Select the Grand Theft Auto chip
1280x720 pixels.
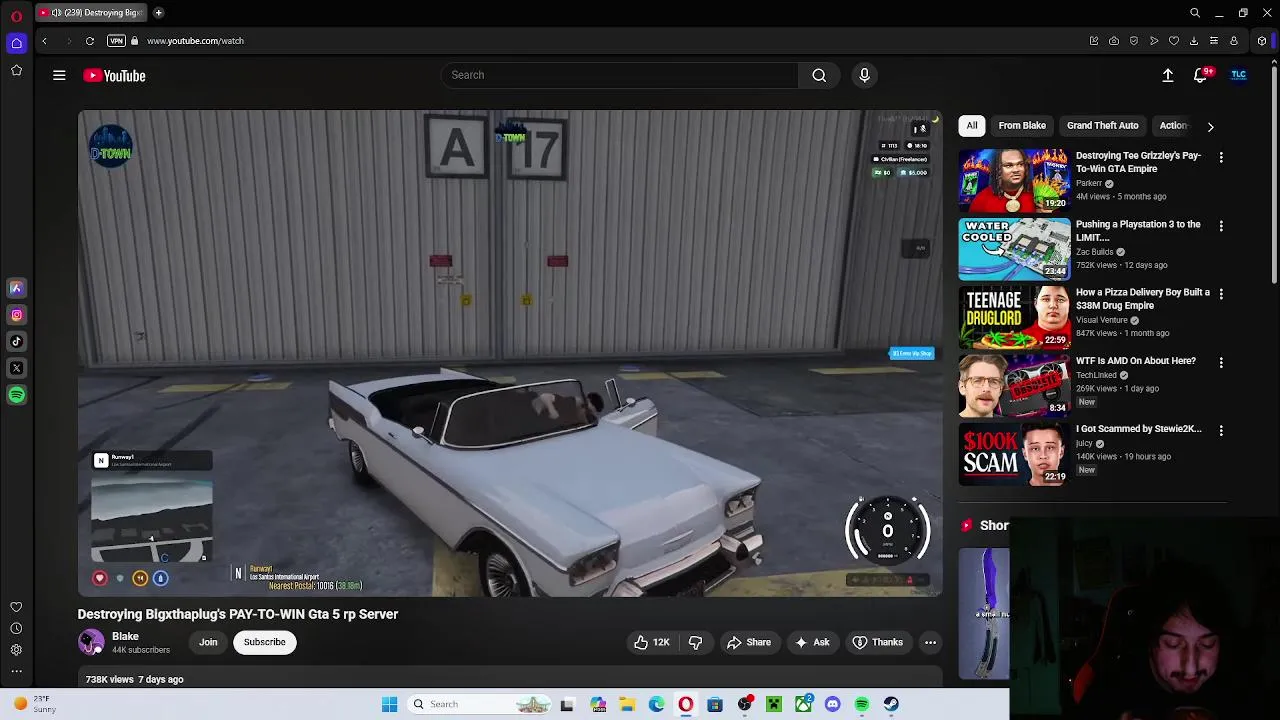[x=1102, y=126]
